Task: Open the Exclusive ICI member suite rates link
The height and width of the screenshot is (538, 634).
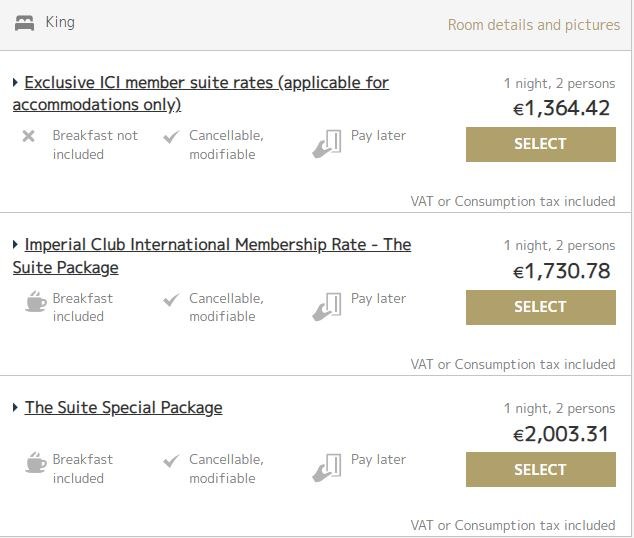Action: (x=201, y=93)
